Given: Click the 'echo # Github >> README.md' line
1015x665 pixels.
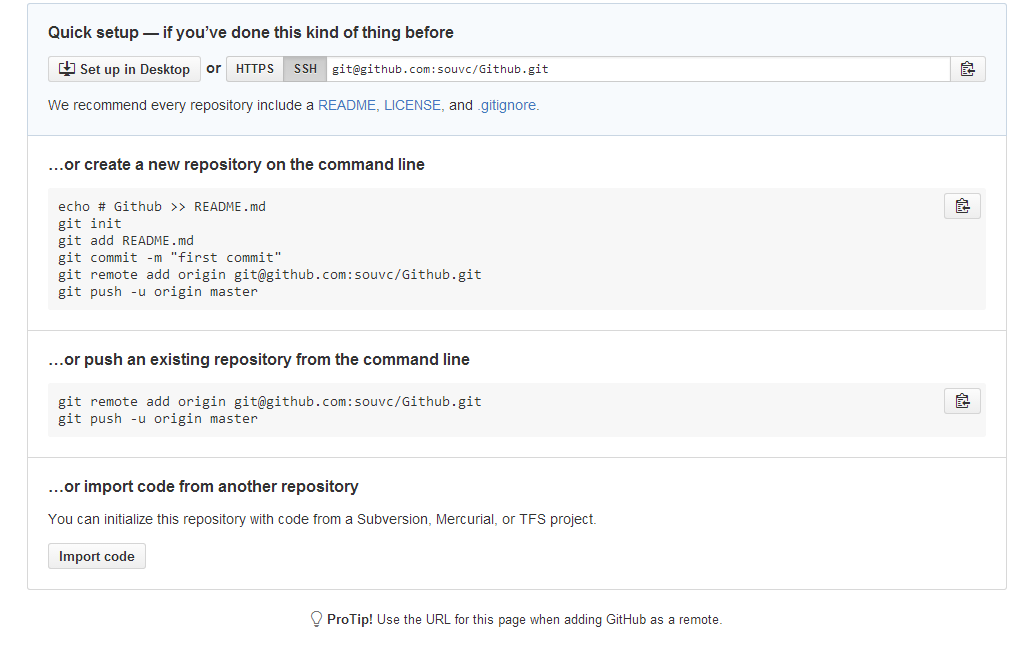Looking at the screenshot, I should tap(162, 207).
